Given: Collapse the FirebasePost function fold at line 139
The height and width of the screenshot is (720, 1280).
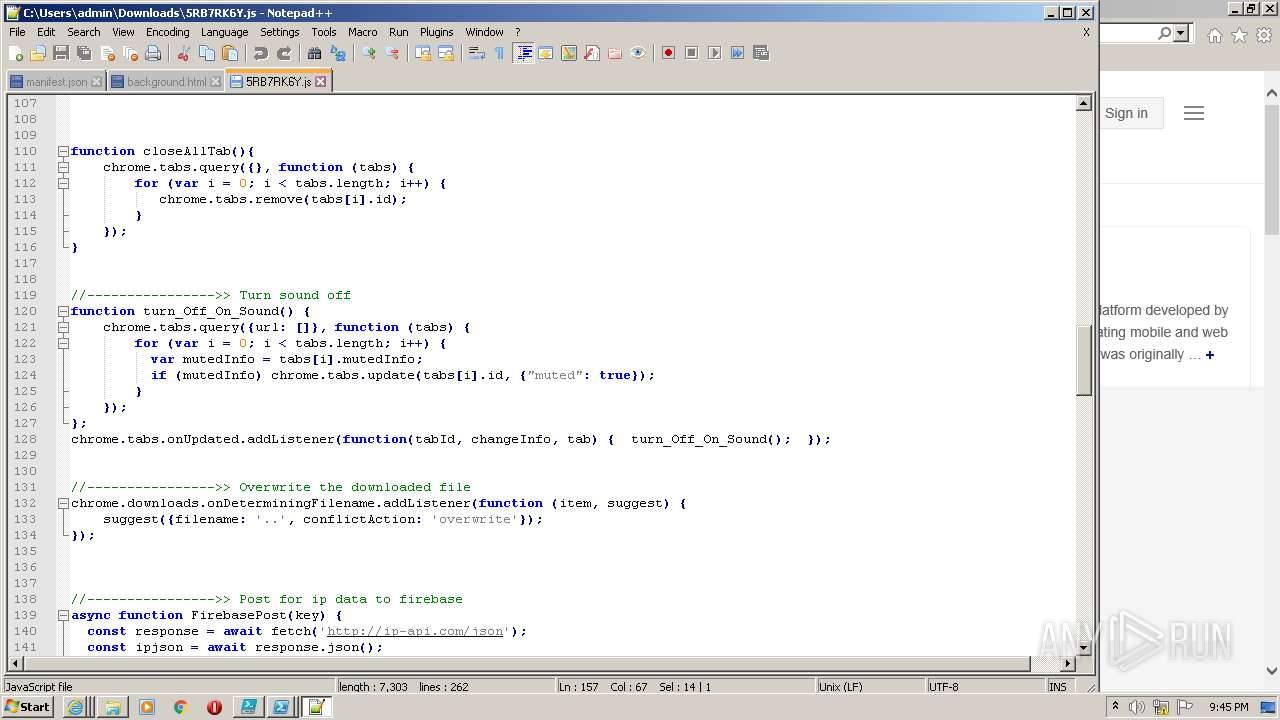Looking at the screenshot, I should (63, 615).
